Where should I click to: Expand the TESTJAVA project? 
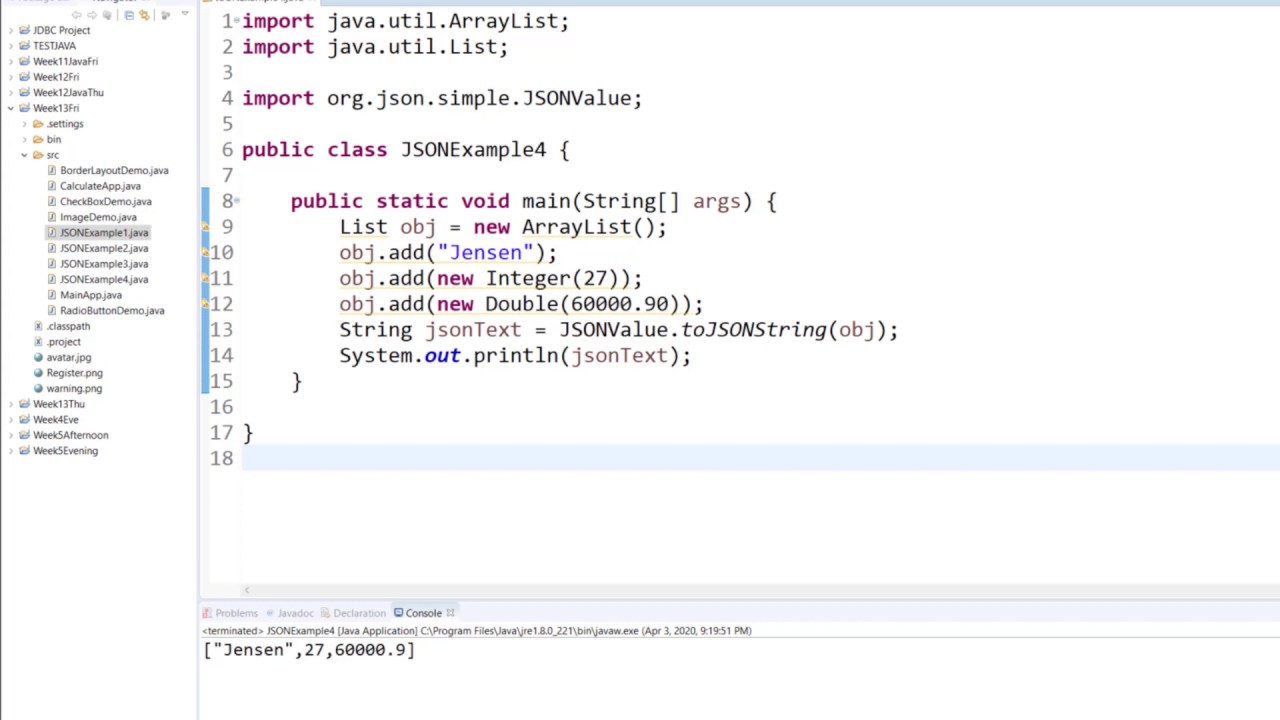[x=11, y=46]
